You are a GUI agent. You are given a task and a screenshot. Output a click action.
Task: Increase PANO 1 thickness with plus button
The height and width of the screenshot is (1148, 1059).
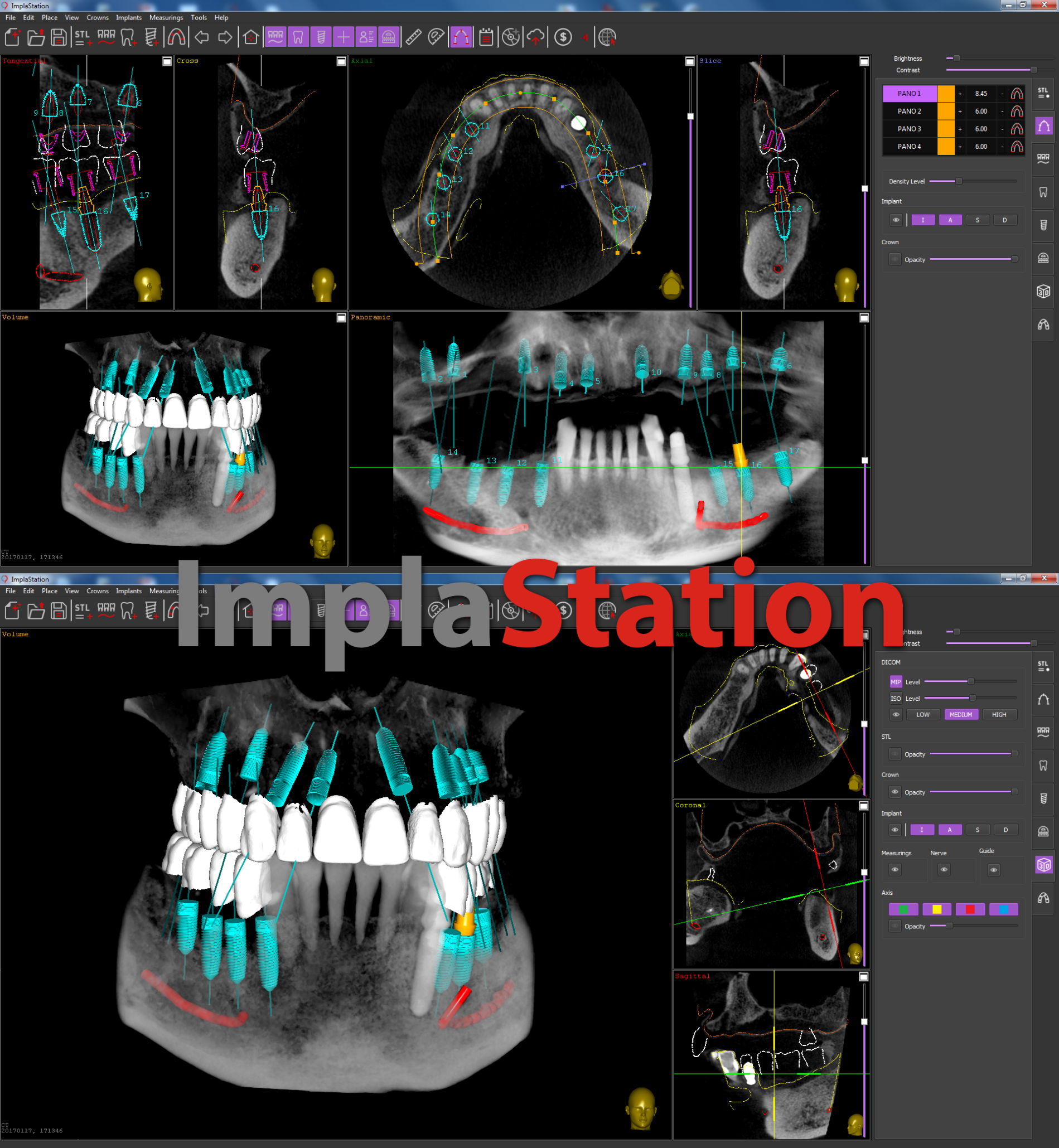[960, 93]
